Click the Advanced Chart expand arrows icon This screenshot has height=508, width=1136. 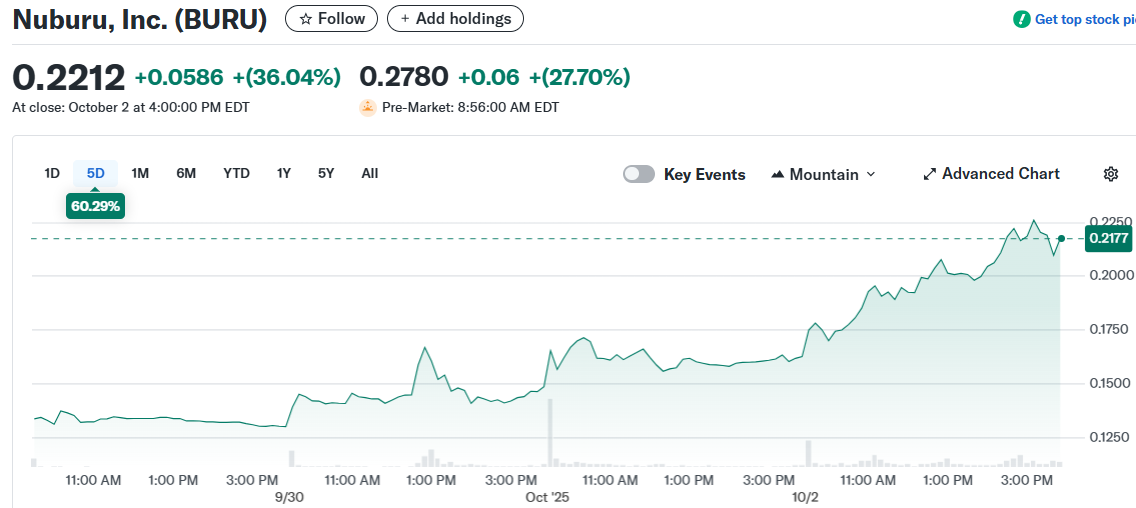[930, 174]
